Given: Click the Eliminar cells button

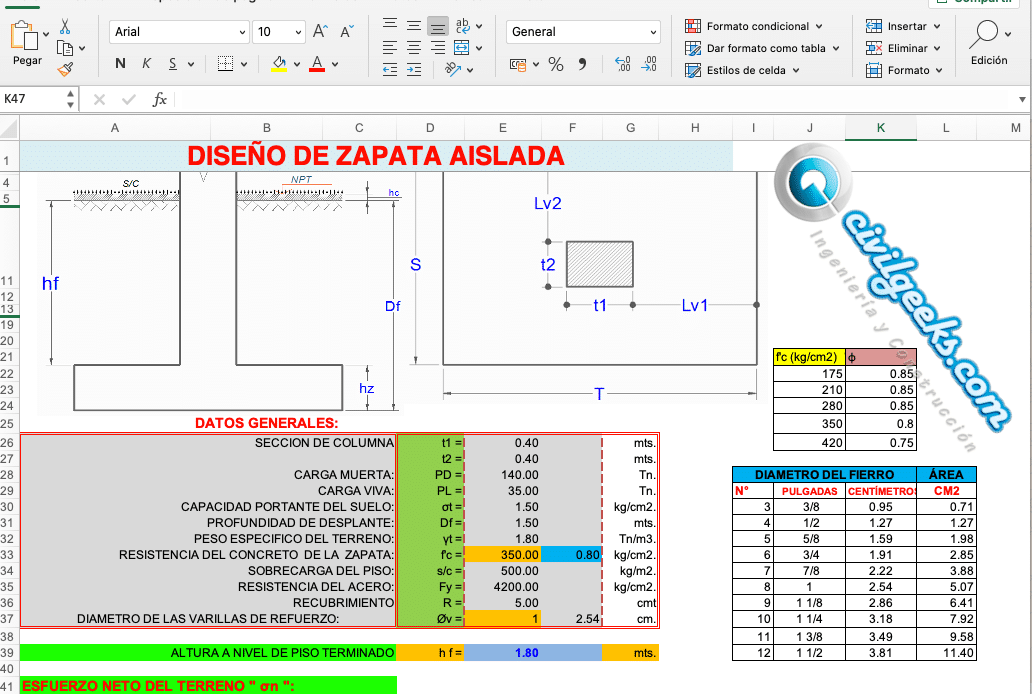Looking at the screenshot, I should click(x=902, y=48).
